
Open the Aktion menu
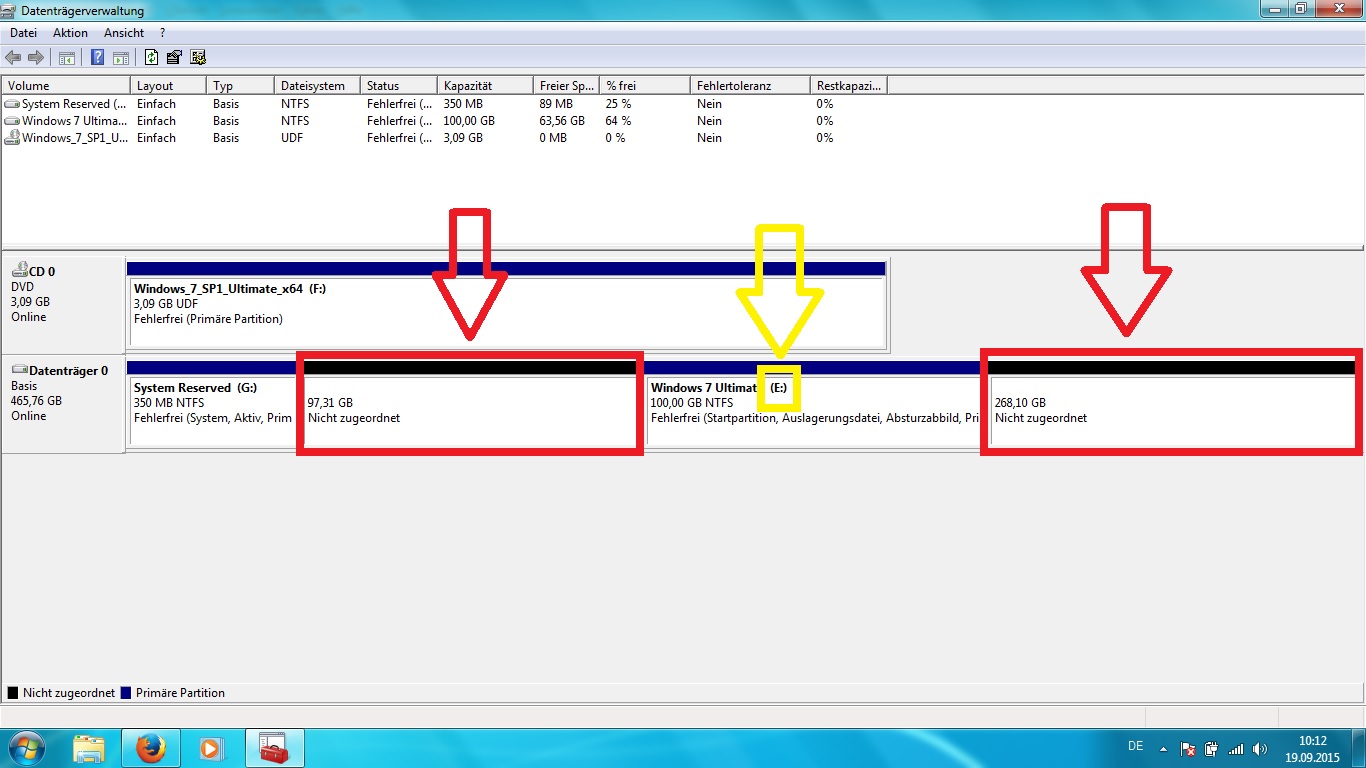pos(71,33)
